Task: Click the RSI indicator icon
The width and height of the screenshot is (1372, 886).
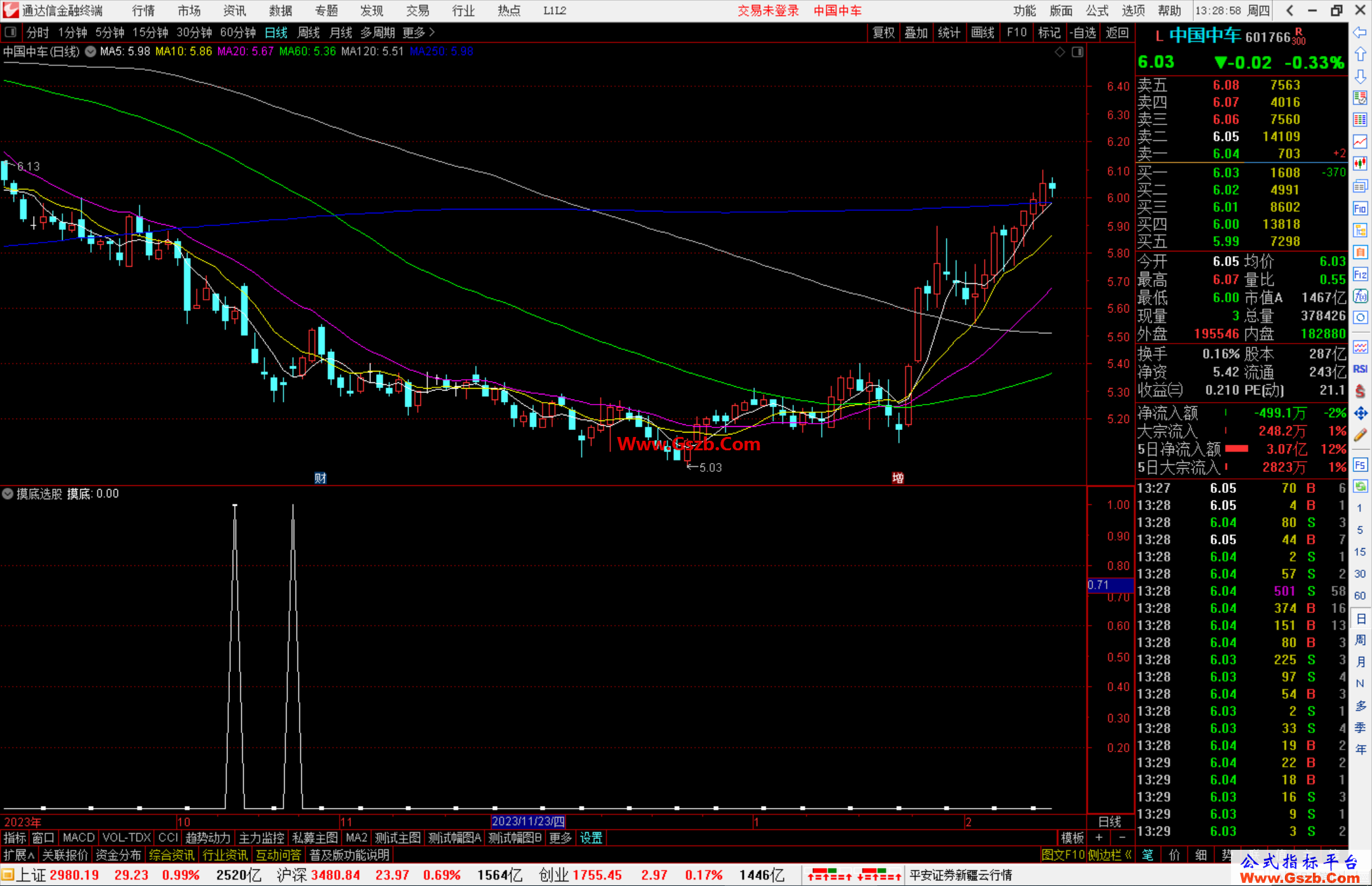Action: [x=1360, y=369]
